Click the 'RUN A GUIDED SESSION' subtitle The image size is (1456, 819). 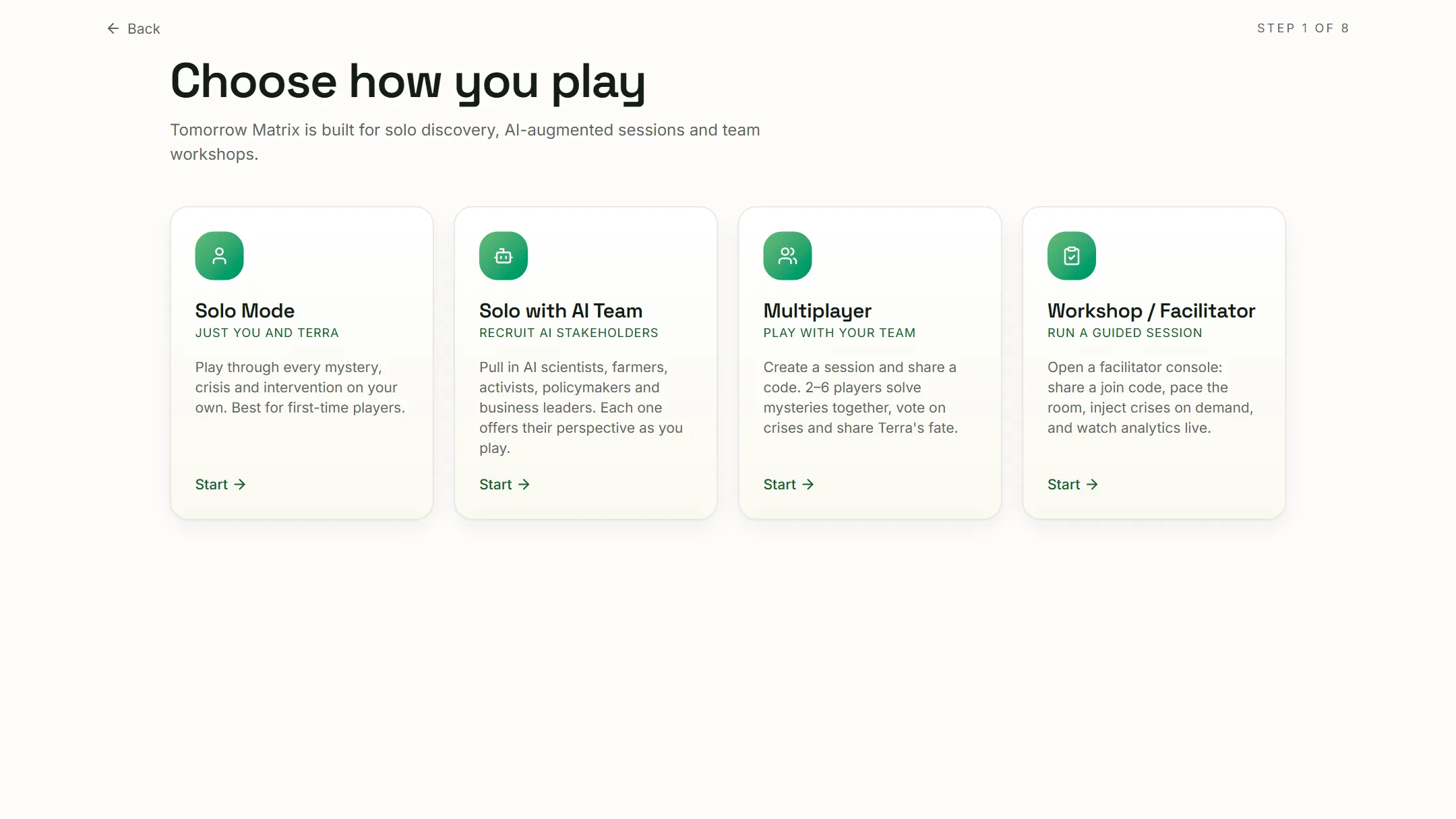[1124, 333]
